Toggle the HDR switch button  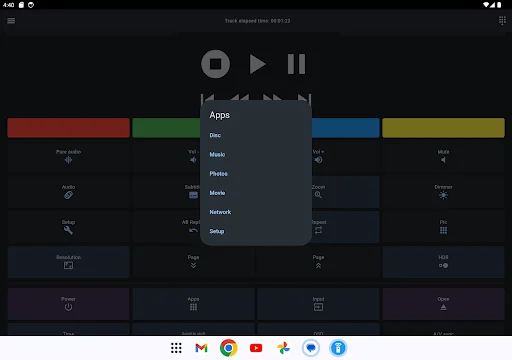click(443, 262)
